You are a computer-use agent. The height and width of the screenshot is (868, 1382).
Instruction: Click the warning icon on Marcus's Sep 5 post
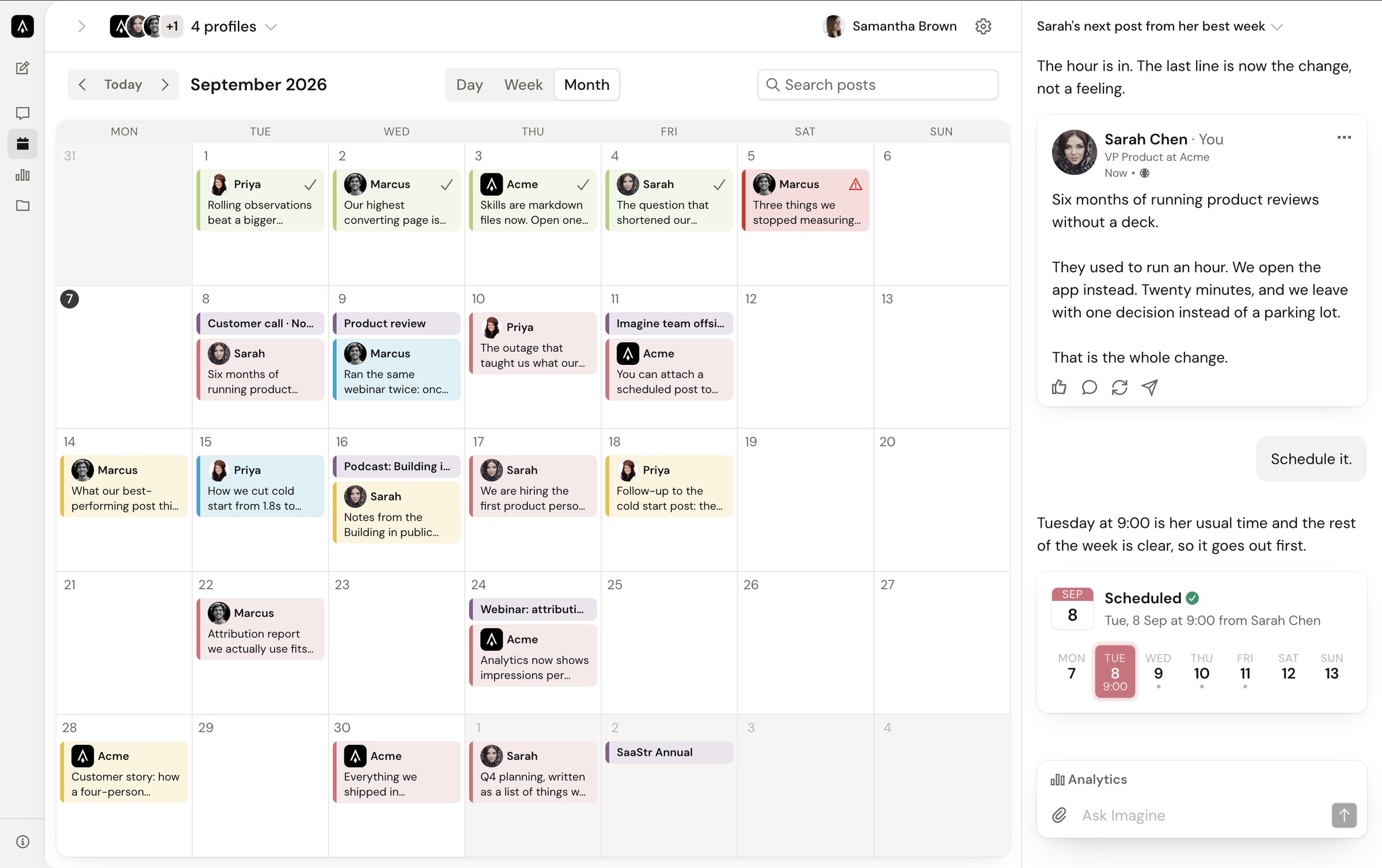tap(856, 184)
